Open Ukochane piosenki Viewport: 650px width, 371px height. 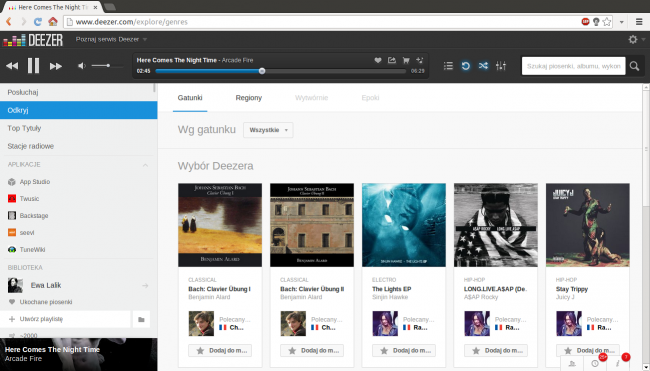click(40, 302)
